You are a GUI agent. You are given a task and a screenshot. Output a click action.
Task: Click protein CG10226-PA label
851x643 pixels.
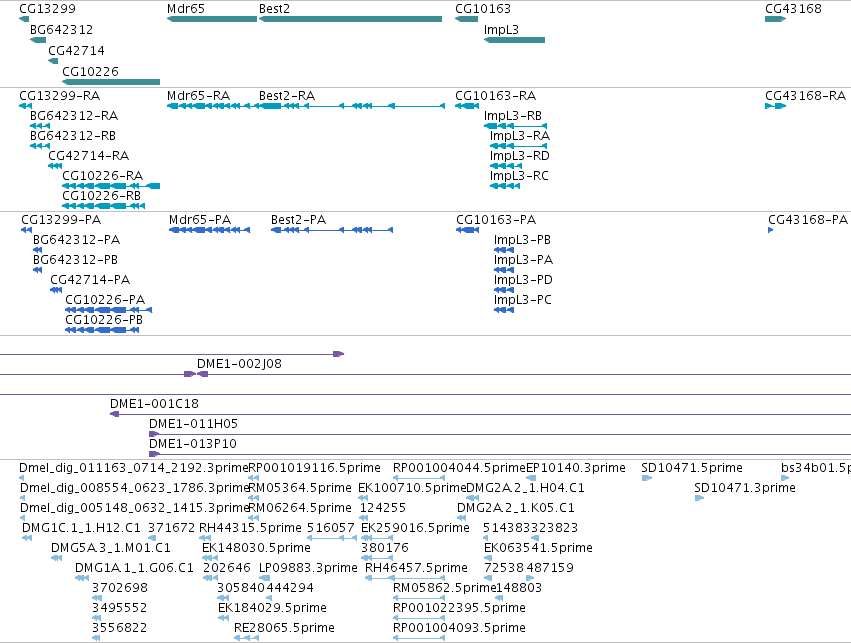[105, 300]
